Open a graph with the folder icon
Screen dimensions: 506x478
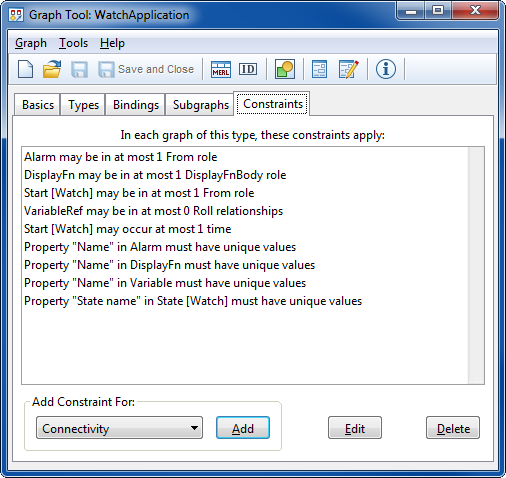pyautogui.click(x=52, y=69)
